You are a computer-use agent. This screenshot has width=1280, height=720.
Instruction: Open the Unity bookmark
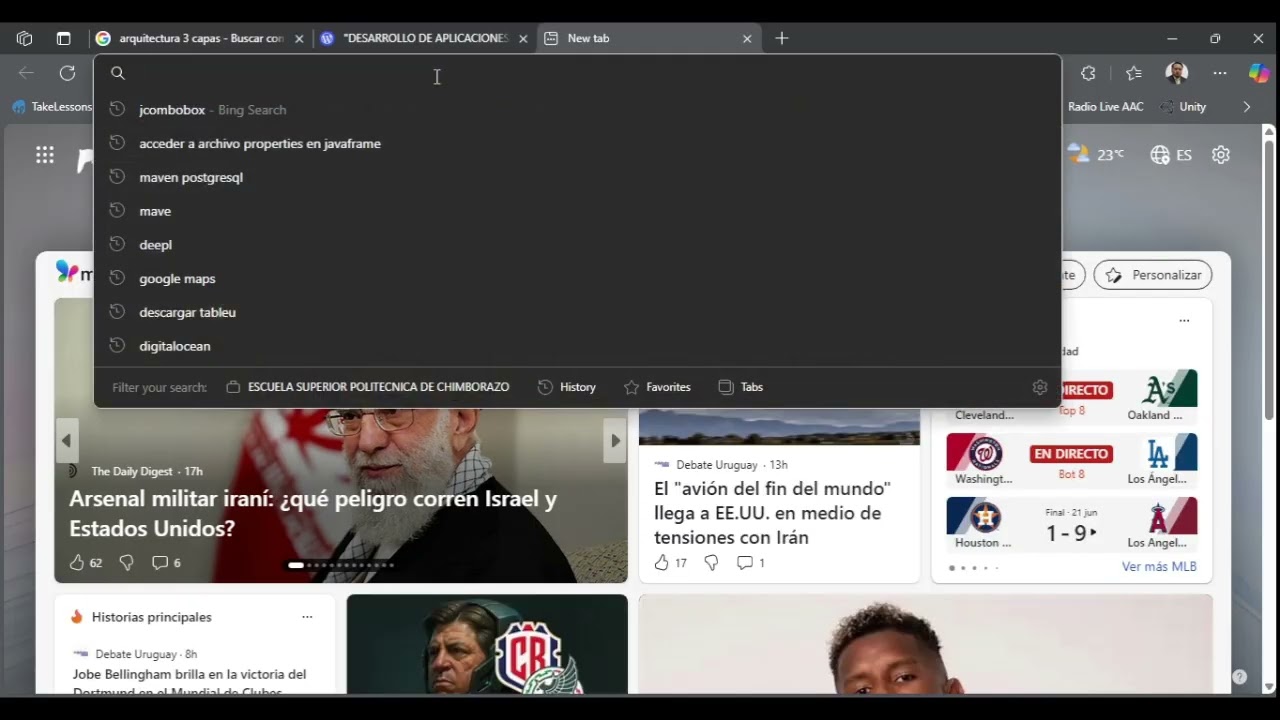1184,107
